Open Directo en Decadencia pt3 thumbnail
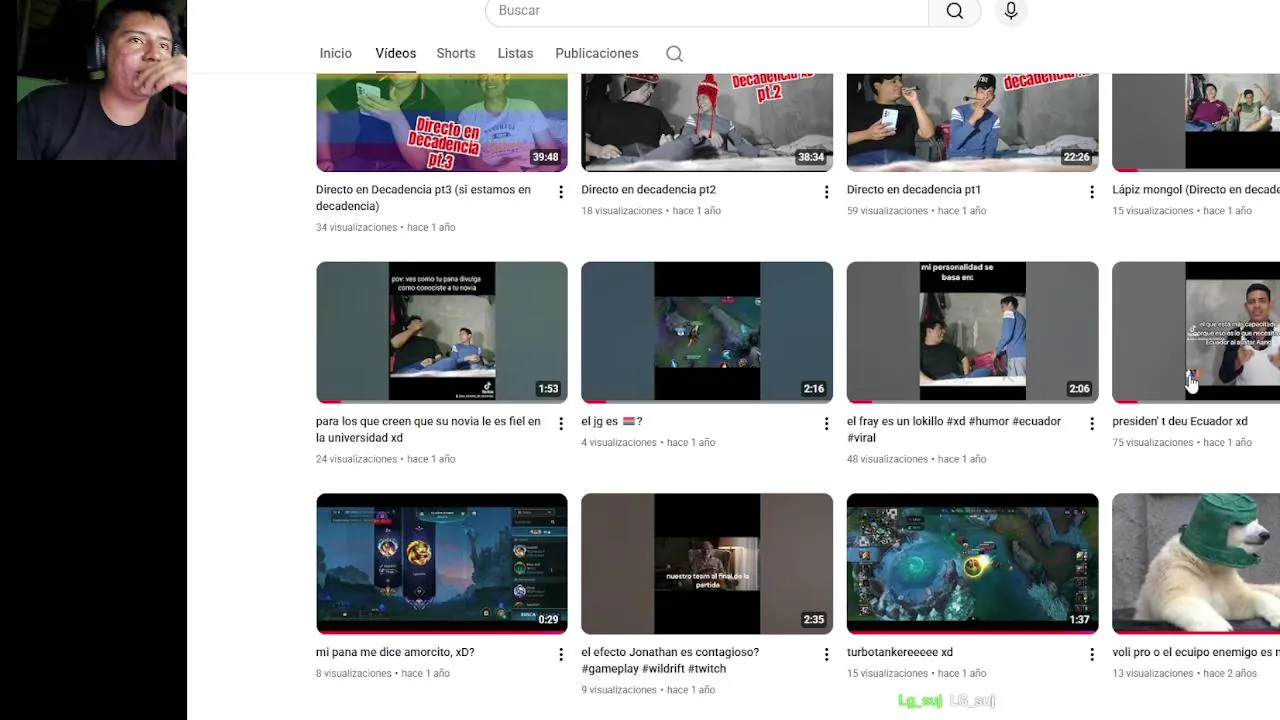The height and width of the screenshot is (720, 1280). tap(442, 122)
